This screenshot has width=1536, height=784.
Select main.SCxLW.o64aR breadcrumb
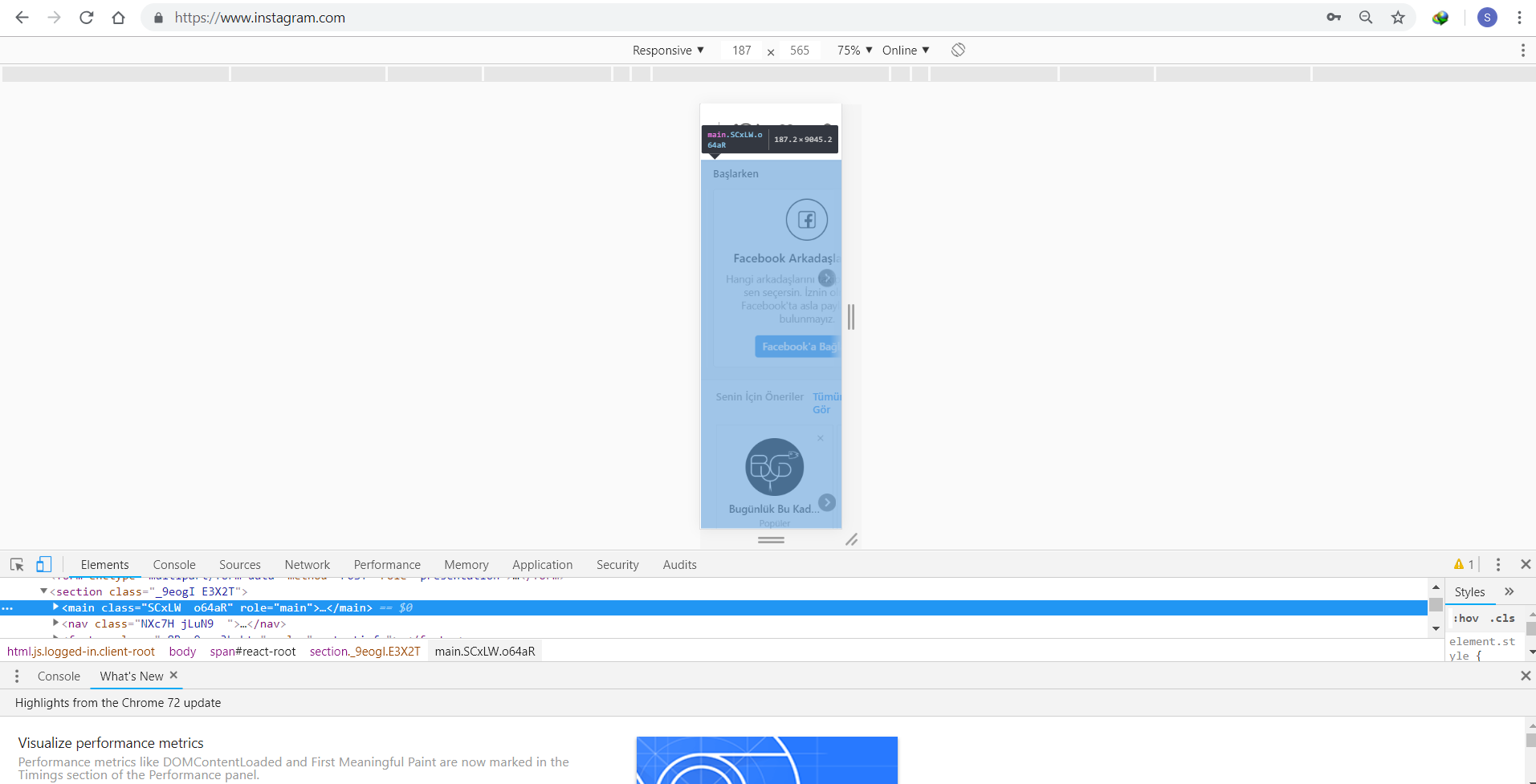click(485, 652)
